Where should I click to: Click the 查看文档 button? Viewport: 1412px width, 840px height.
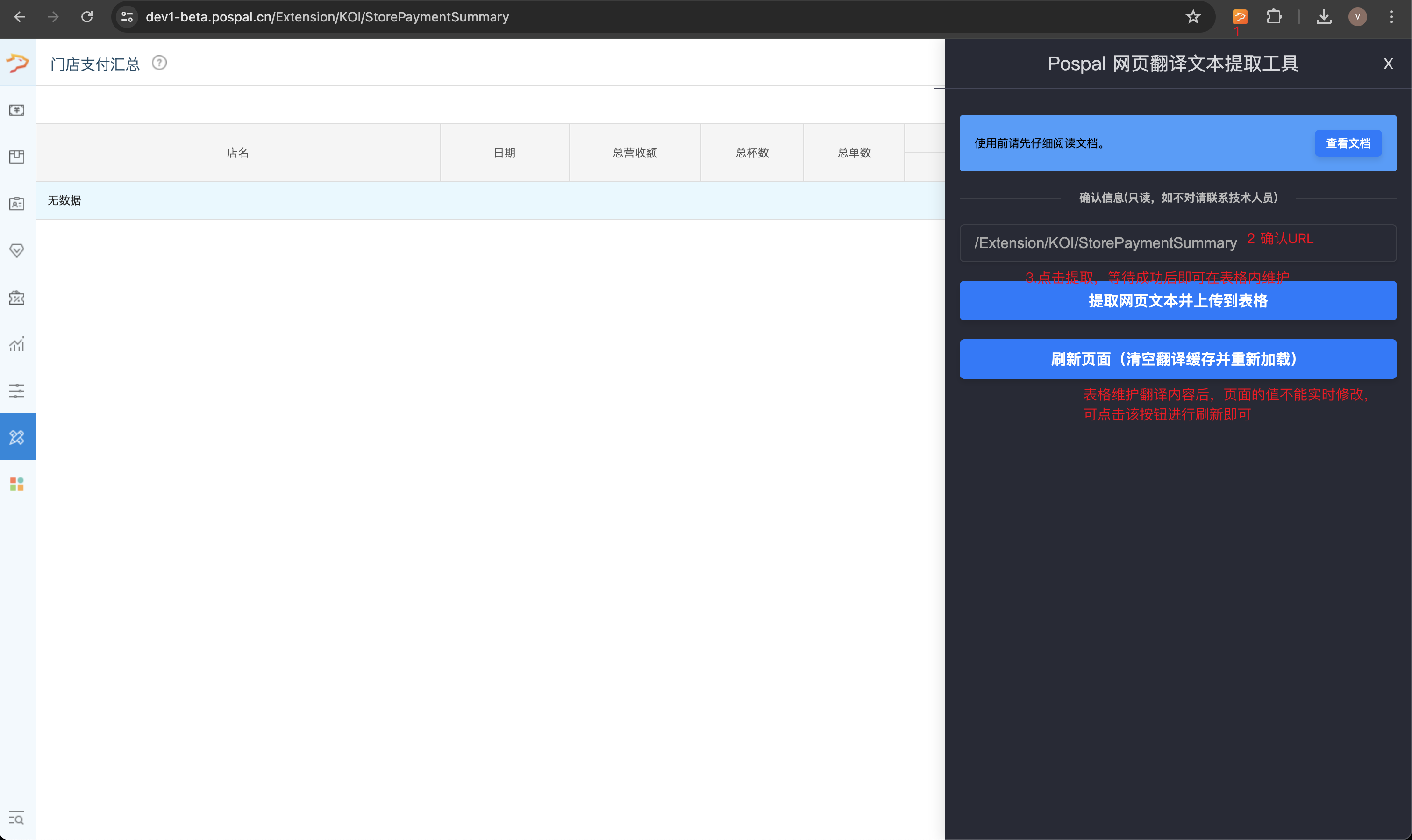[1348, 143]
